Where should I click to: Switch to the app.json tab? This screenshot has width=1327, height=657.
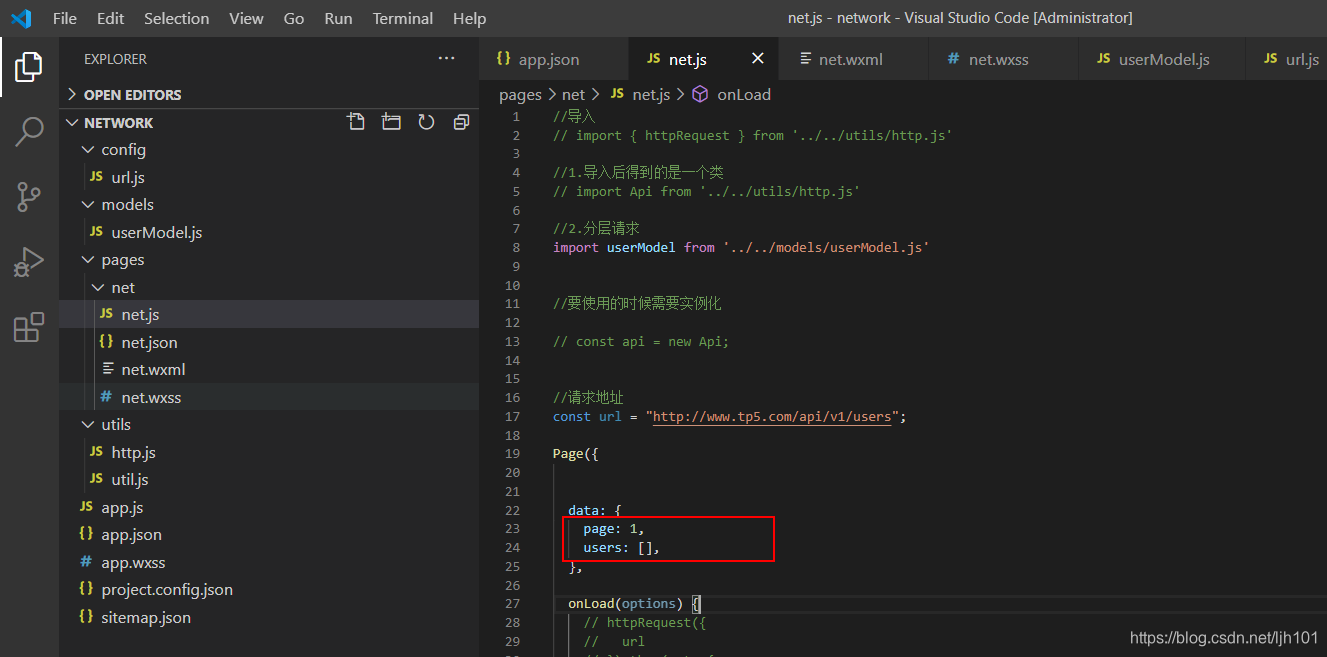[x=554, y=59]
